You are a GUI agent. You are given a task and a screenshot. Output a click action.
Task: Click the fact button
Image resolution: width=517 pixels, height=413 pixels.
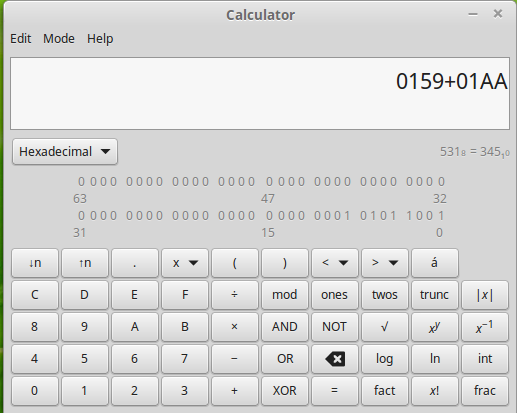pos(385,391)
